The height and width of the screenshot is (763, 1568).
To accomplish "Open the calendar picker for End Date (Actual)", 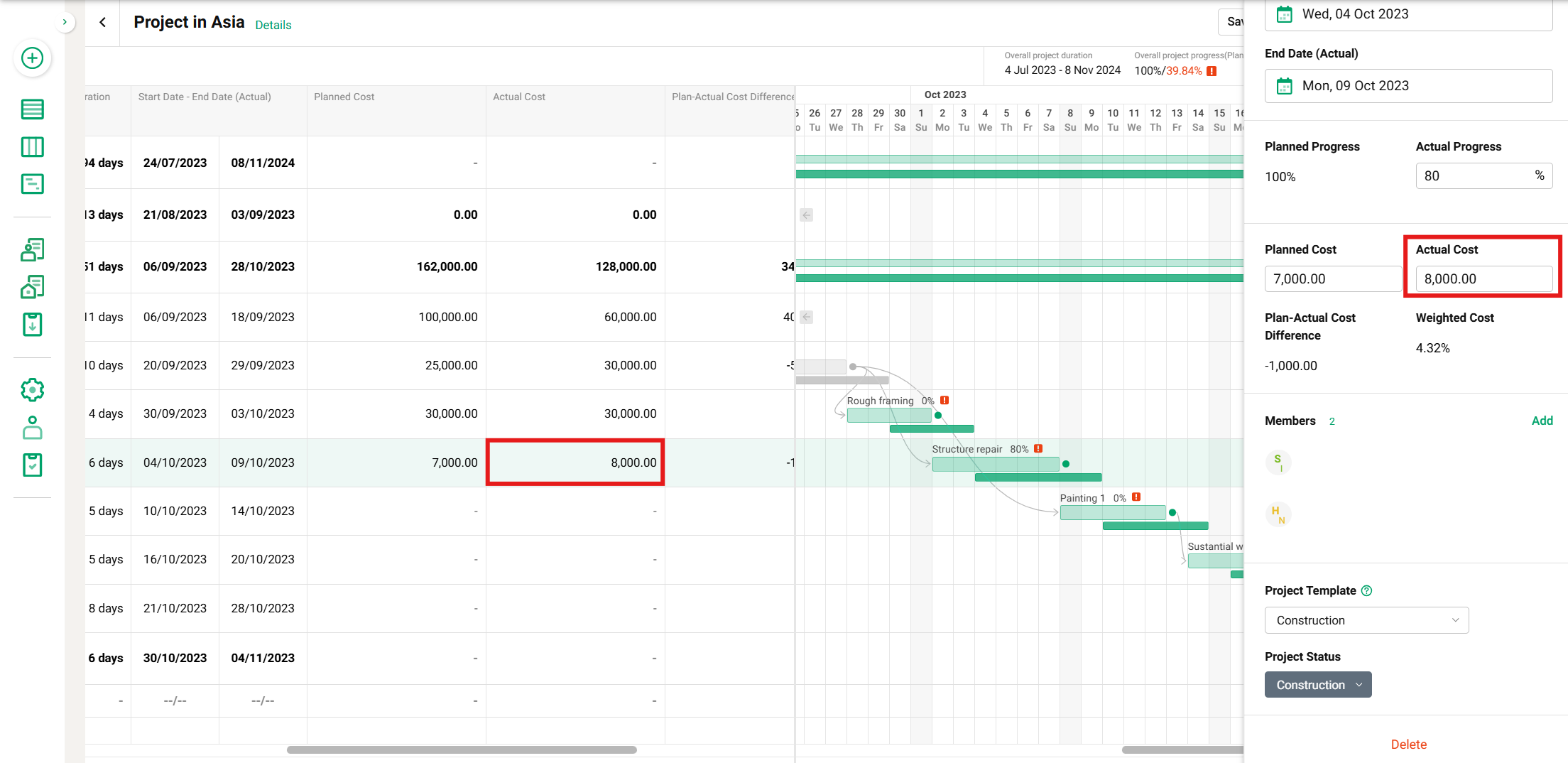I will 1284,85.
